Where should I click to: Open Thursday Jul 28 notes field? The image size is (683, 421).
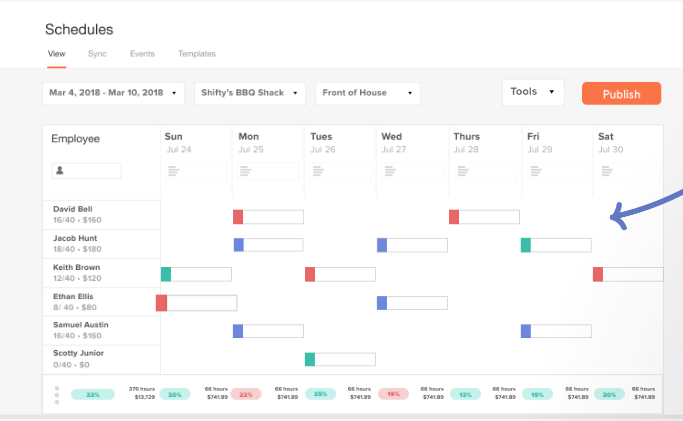(x=485, y=171)
